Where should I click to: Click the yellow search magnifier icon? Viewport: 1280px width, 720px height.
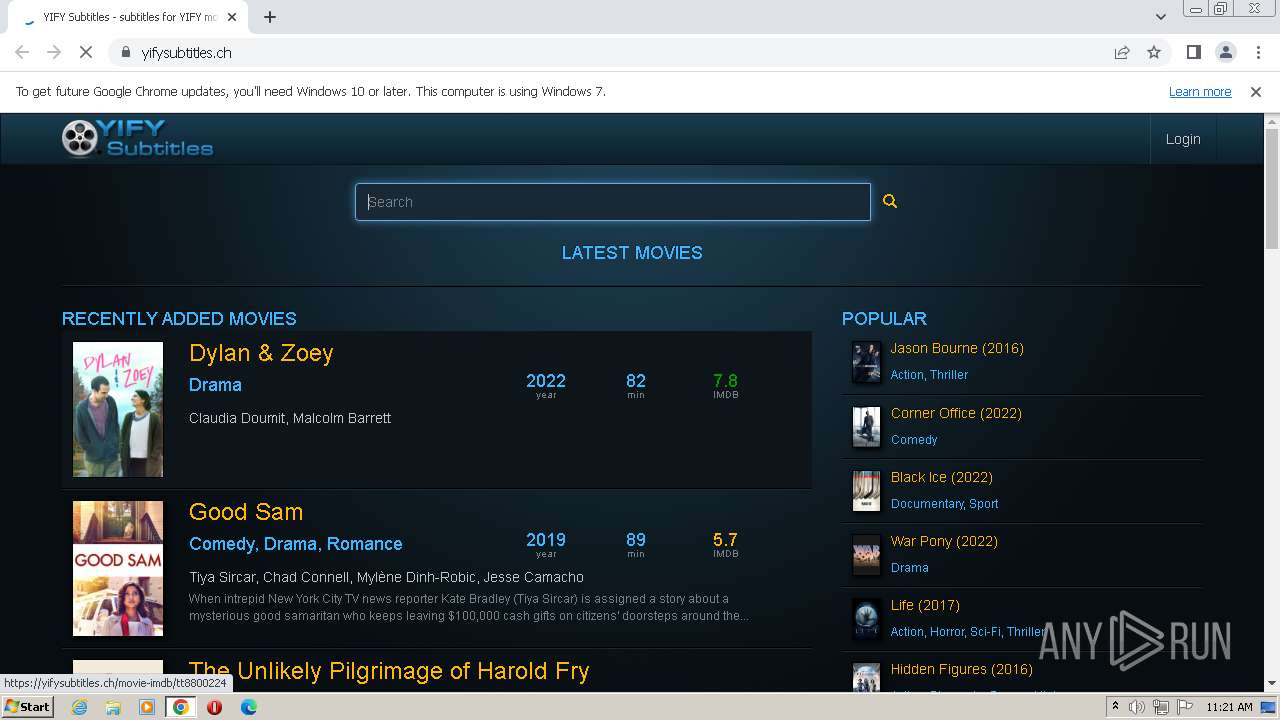890,202
